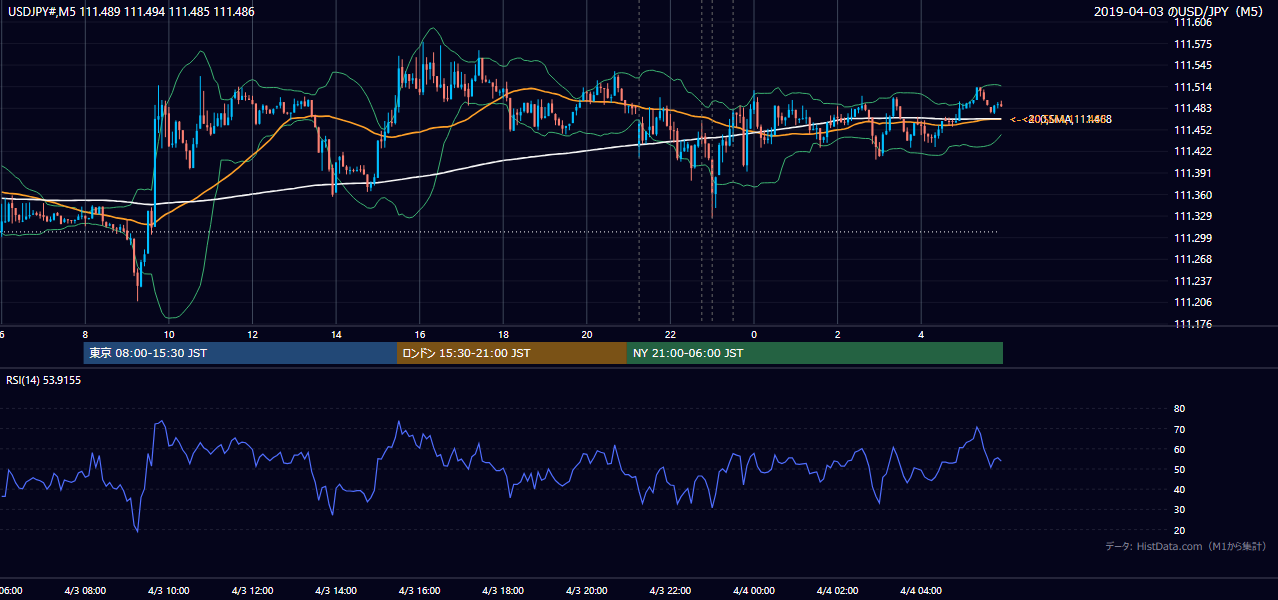Click RSI axis level 40
Image resolution: width=1278 pixels, height=600 pixels.
coord(1179,489)
